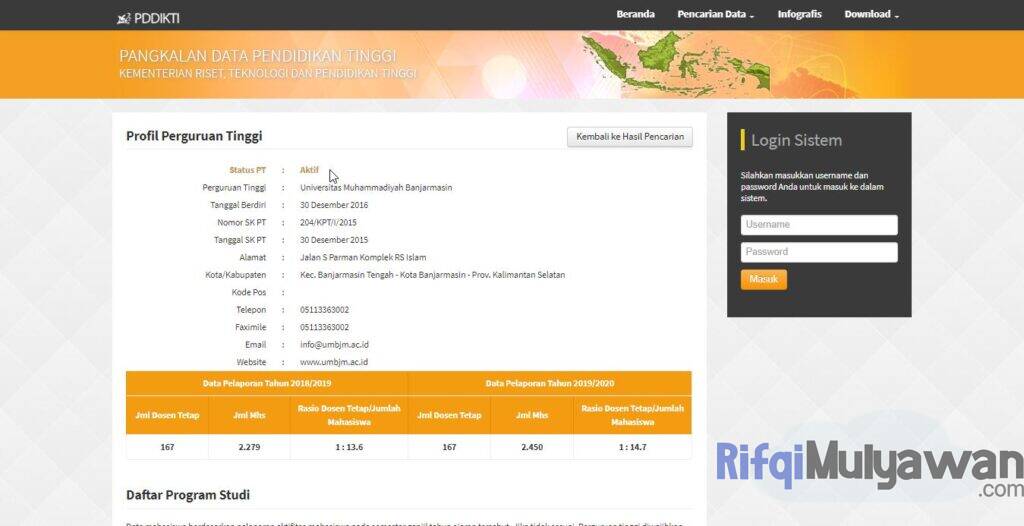Select ratio cell 1 : 13.6
The width and height of the screenshot is (1024, 526).
coord(349,448)
